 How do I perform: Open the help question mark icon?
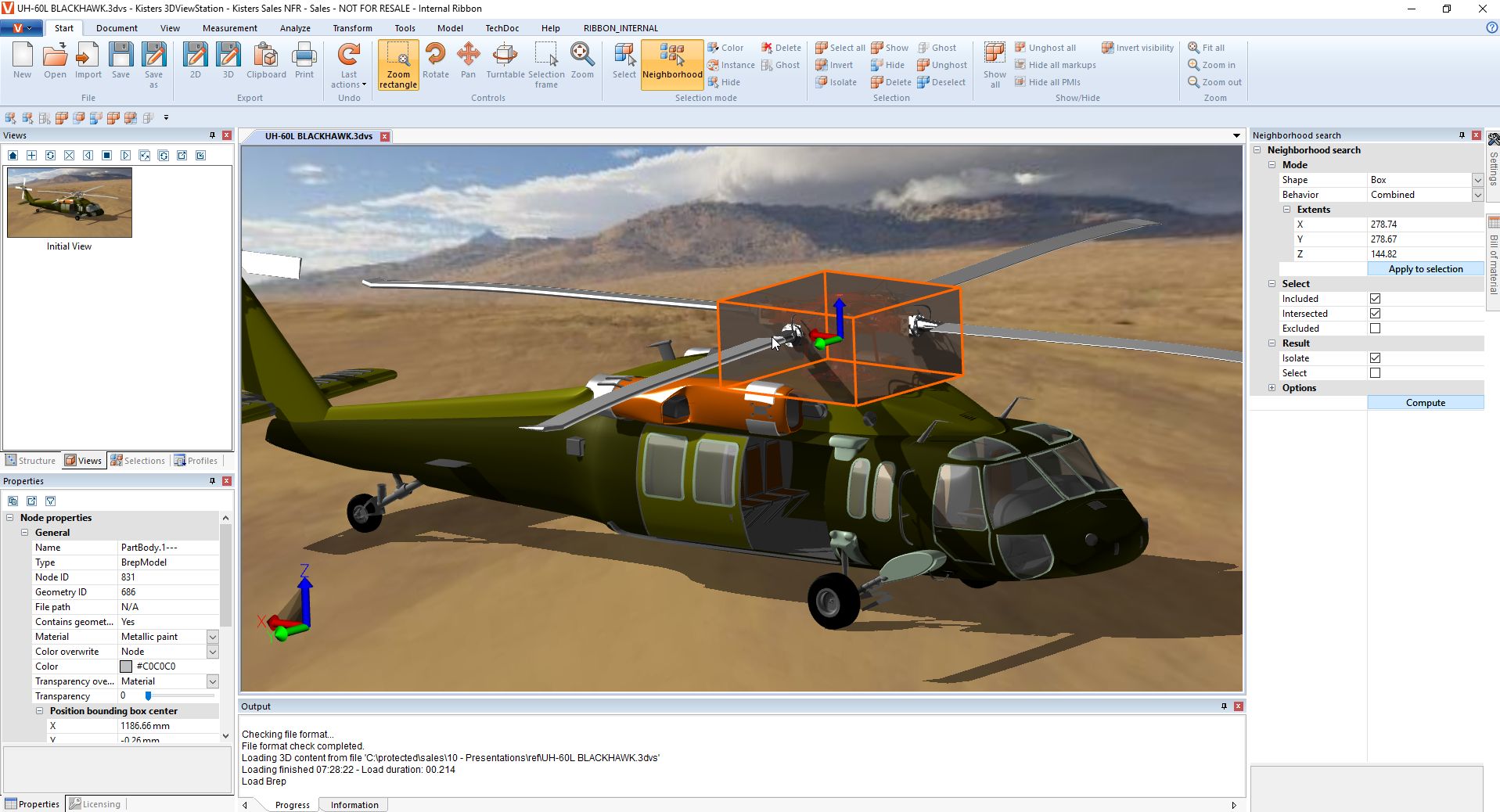click(1491, 27)
